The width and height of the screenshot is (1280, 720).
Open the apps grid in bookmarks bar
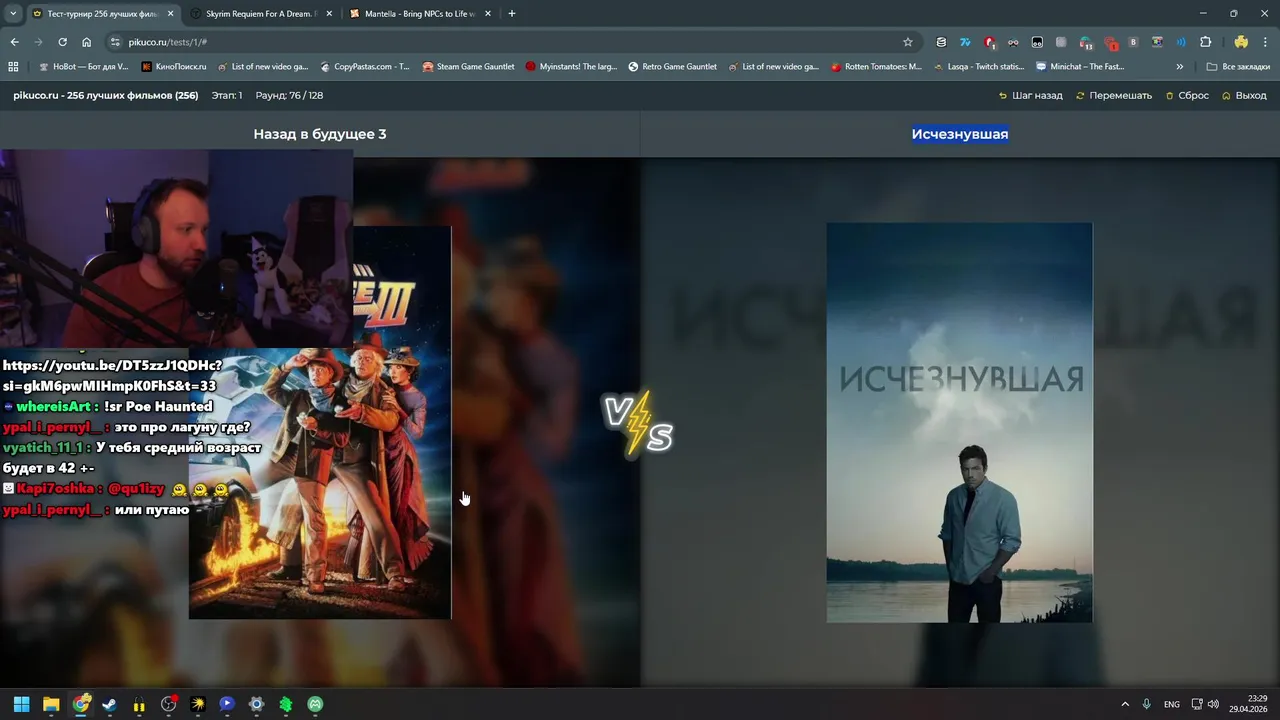(13, 67)
